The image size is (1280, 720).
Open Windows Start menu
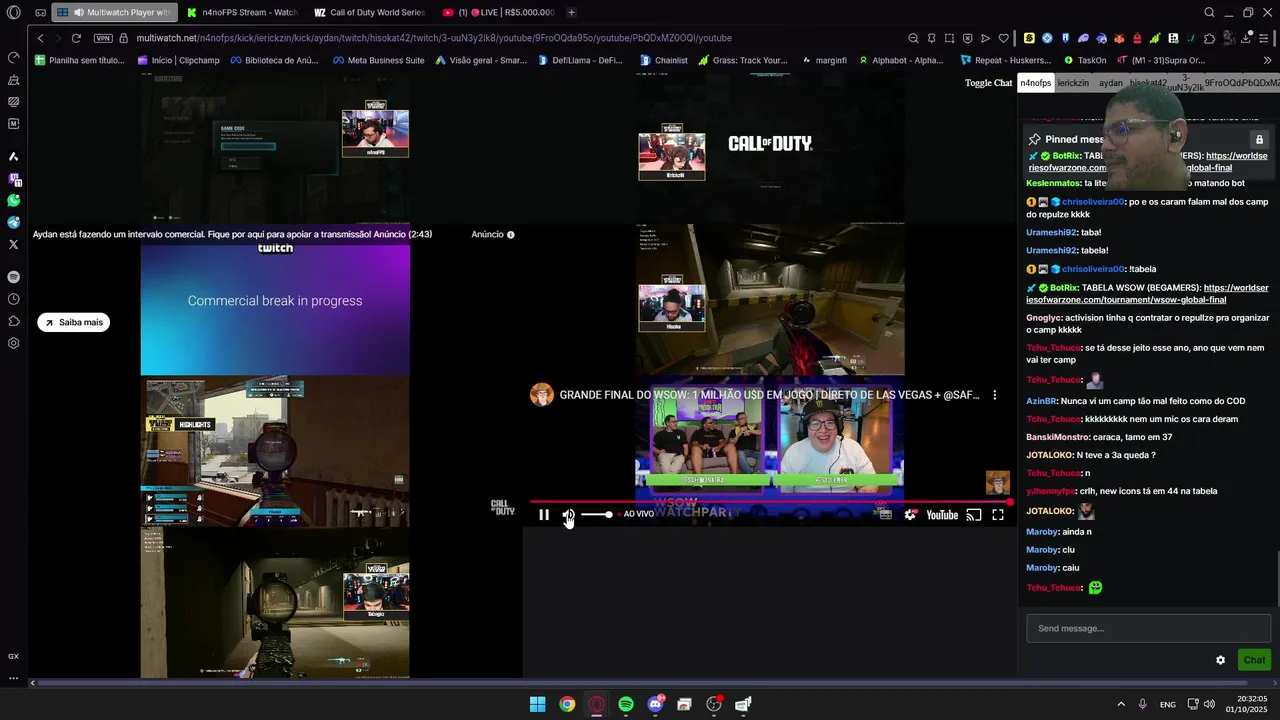point(537,704)
